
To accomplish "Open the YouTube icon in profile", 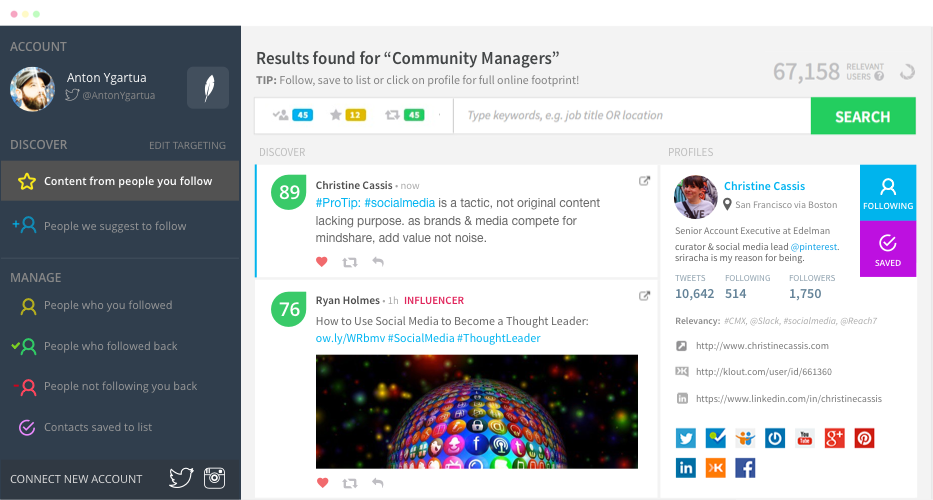I will 804,438.
